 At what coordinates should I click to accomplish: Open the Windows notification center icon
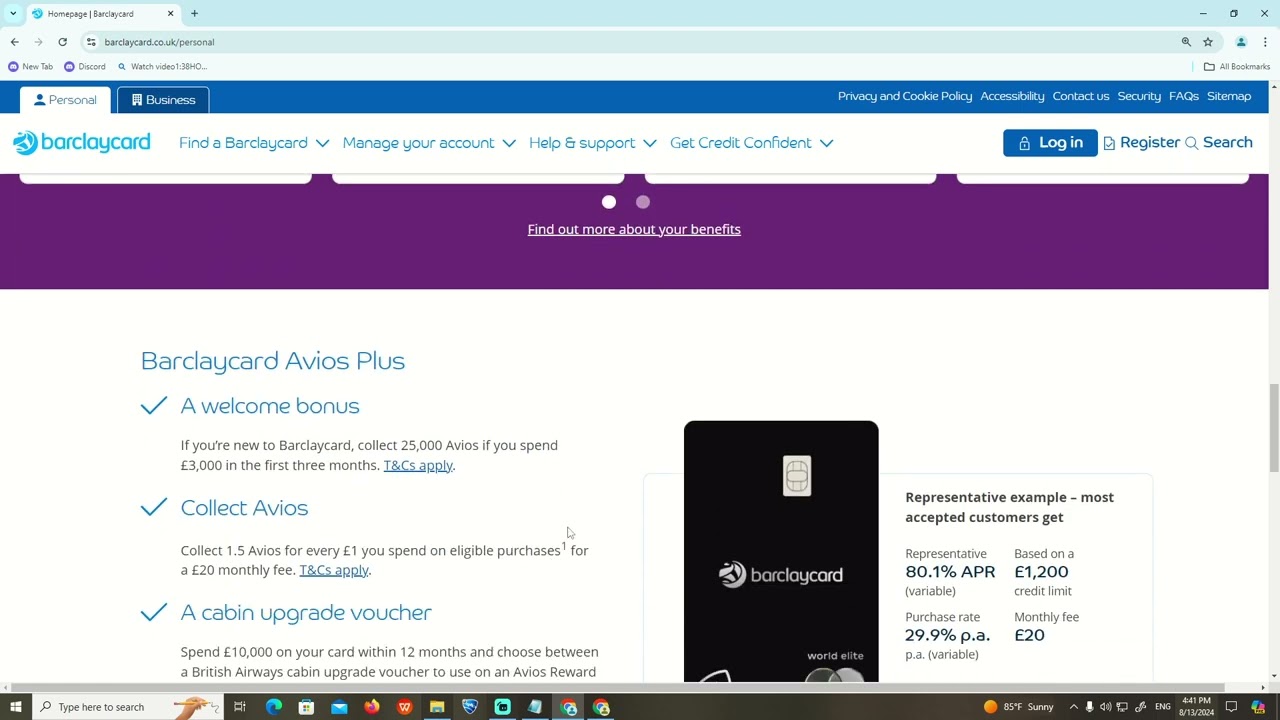pyautogui.click(x=1231, y=707)
